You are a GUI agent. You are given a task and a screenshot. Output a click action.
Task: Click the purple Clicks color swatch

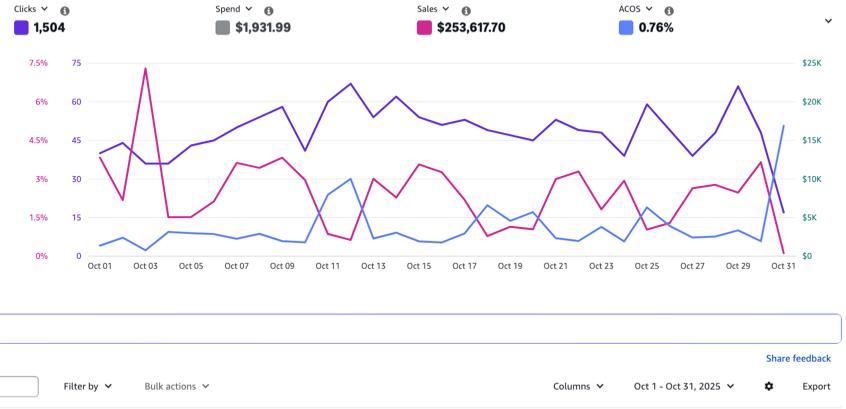21,27
